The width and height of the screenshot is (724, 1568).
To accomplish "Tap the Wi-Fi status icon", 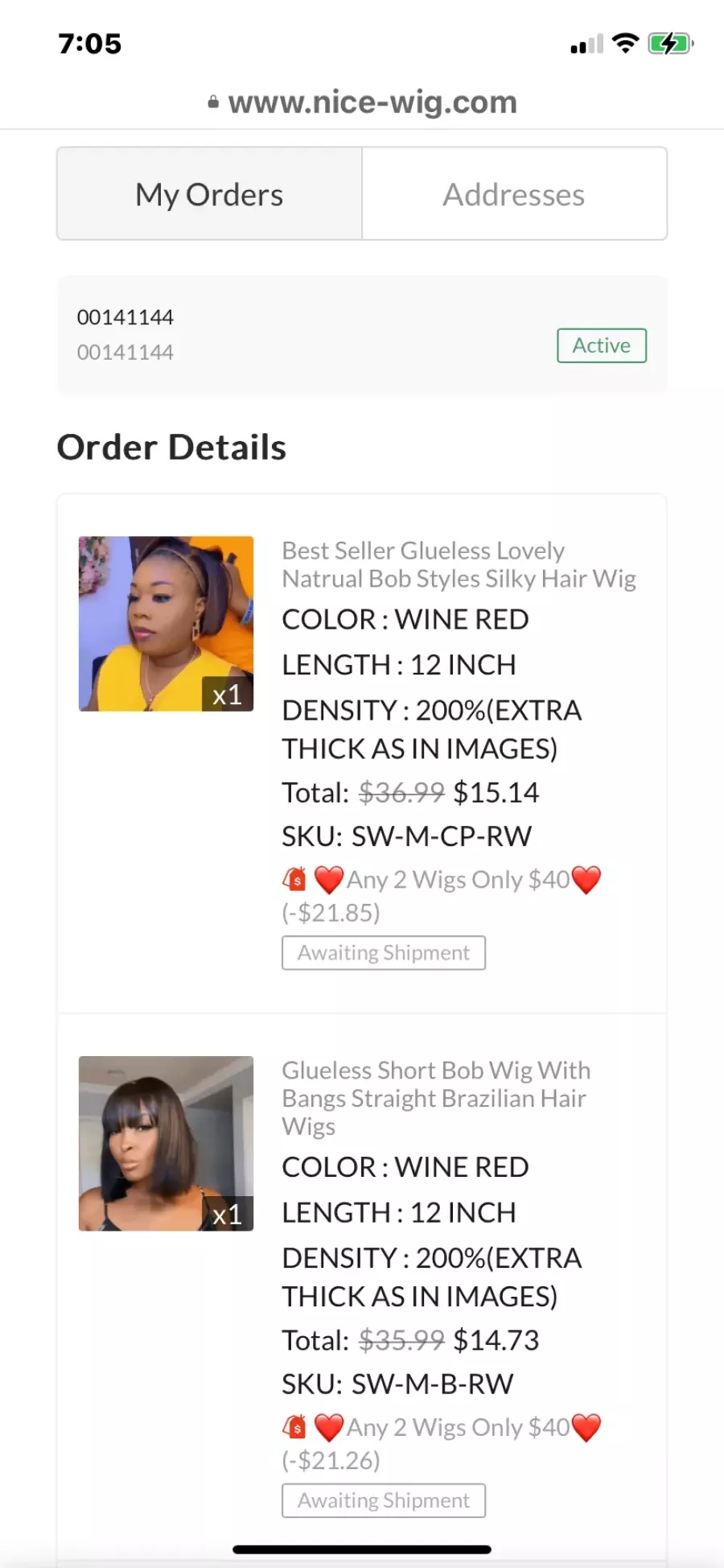I will click(625, 43).
